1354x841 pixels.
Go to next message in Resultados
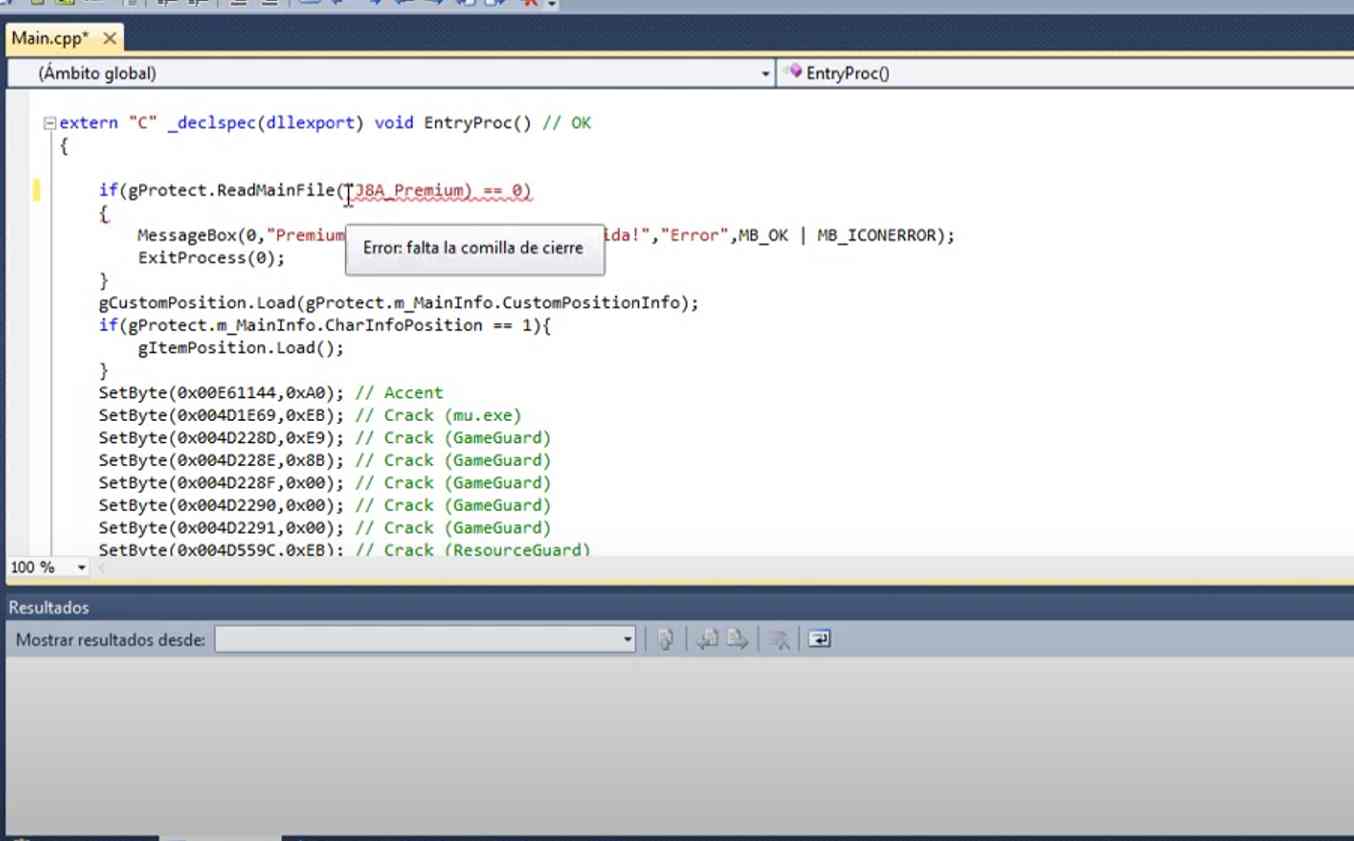[737, 639]
